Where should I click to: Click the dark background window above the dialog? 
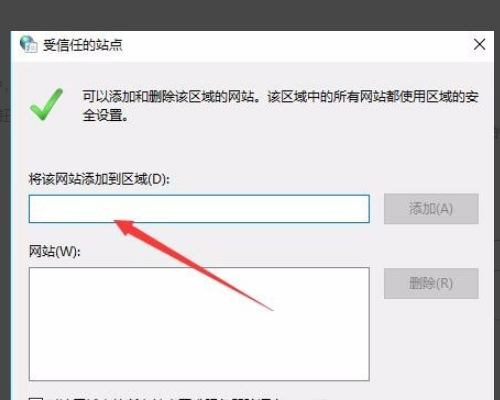pyautogui.click(x=250, y=15)
